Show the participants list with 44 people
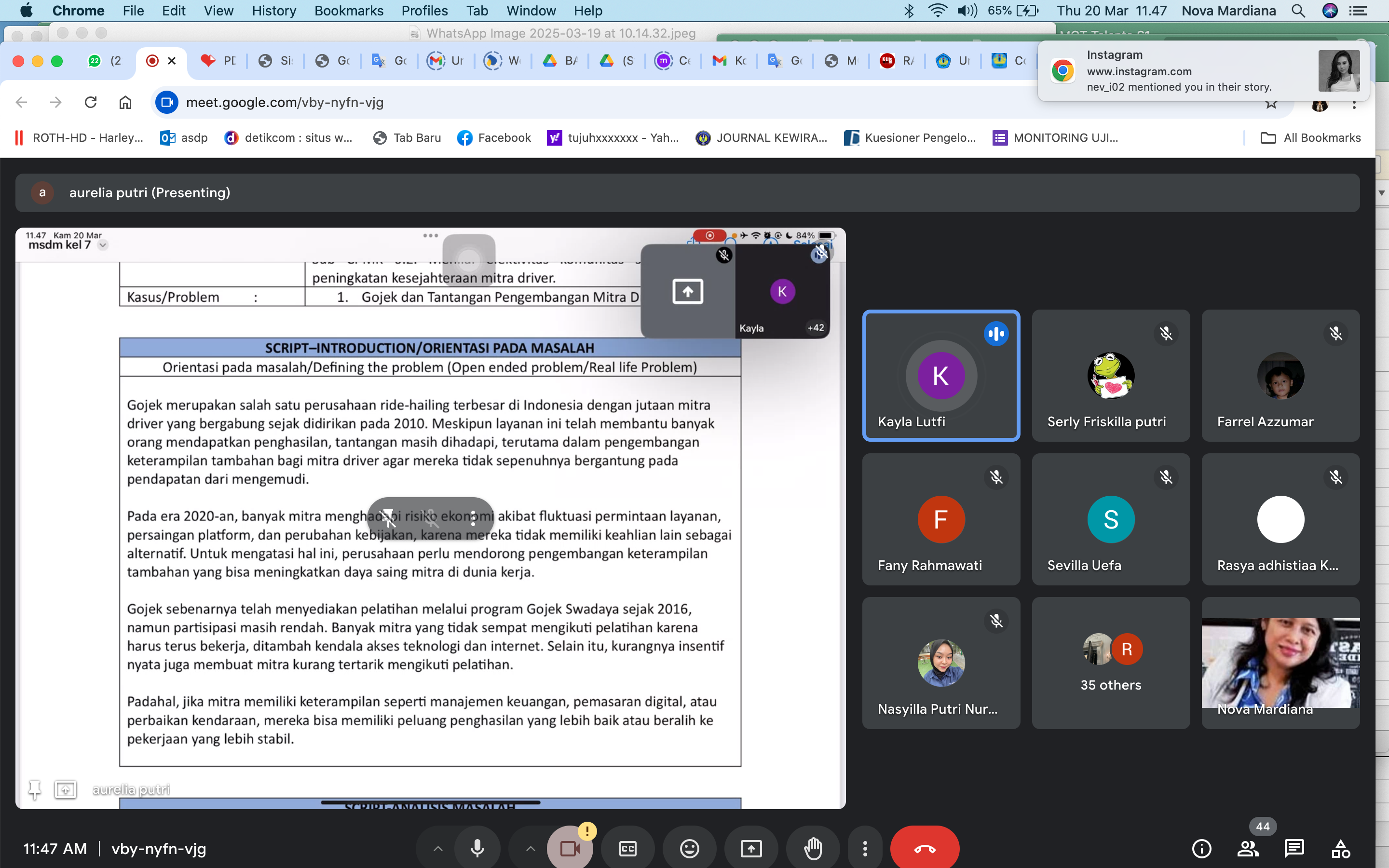 pyautogui.click(x=1248, y=848)
